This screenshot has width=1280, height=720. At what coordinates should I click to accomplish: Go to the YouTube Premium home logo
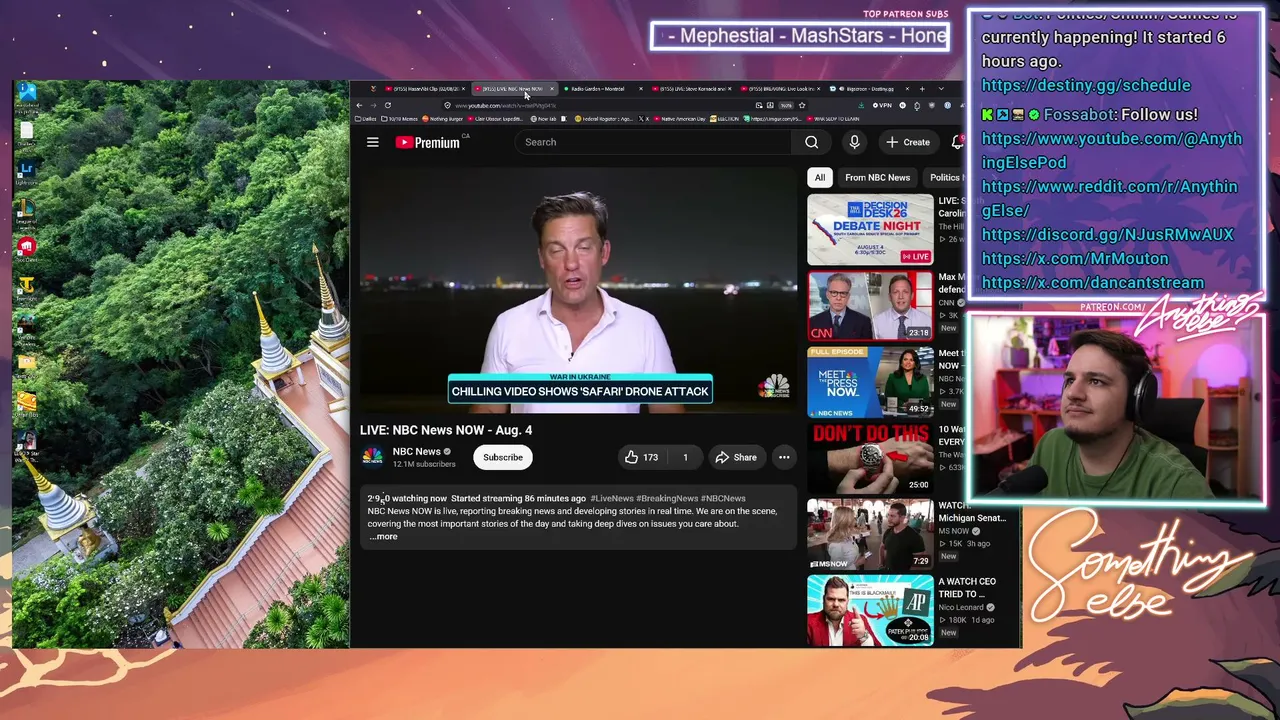[x=428, y=142]
